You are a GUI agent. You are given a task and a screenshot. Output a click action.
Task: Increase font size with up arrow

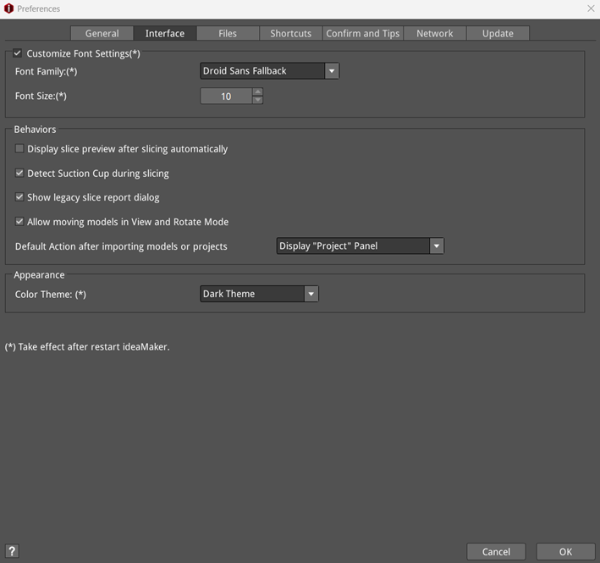[257, 92]
